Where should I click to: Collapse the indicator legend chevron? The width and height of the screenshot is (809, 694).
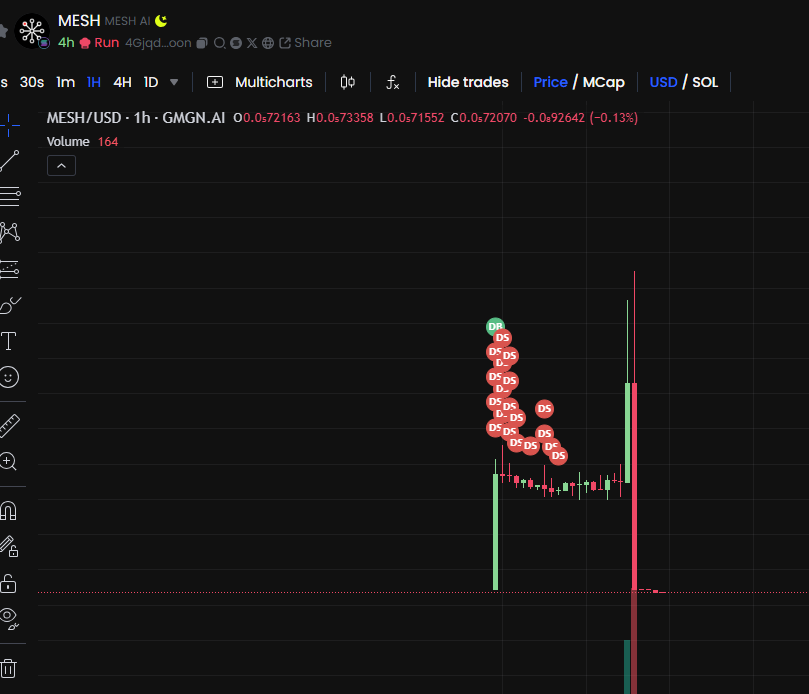coord(61,166)
